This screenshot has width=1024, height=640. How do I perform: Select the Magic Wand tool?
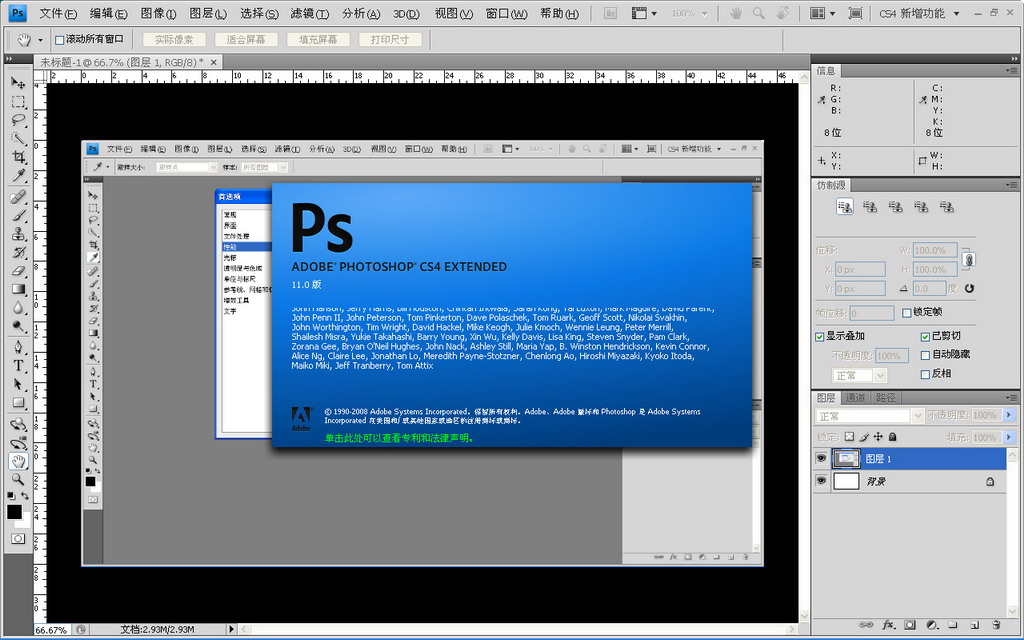(18, 138)
